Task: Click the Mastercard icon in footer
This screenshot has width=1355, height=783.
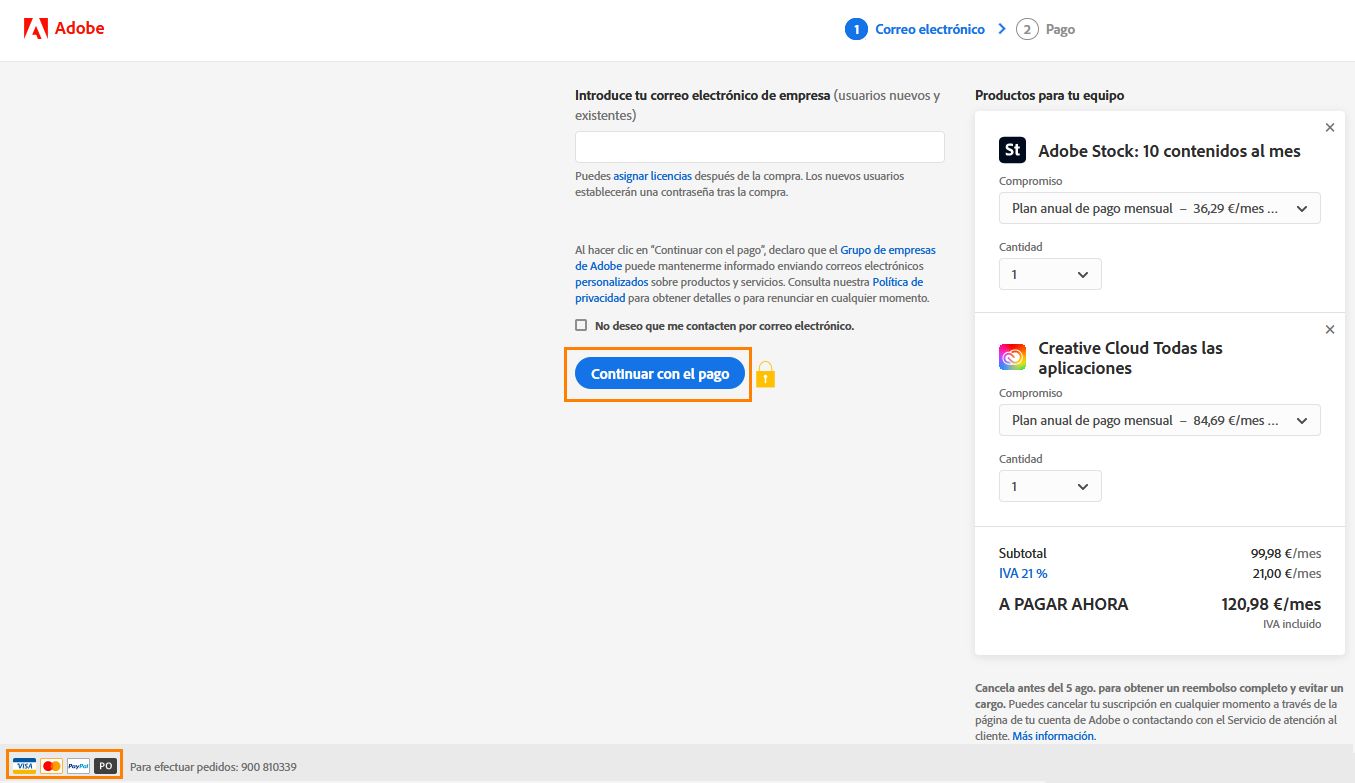Action: [52, 766]
